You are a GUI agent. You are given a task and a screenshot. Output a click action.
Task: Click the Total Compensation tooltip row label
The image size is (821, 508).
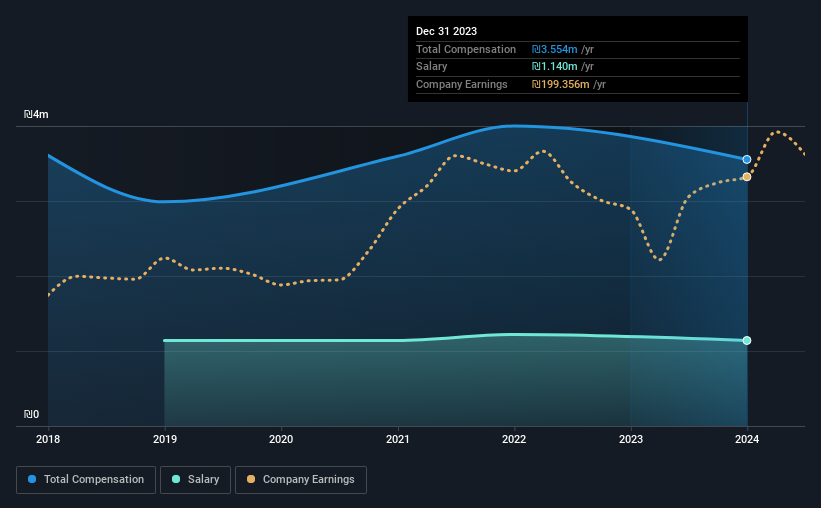coord(466,49)
